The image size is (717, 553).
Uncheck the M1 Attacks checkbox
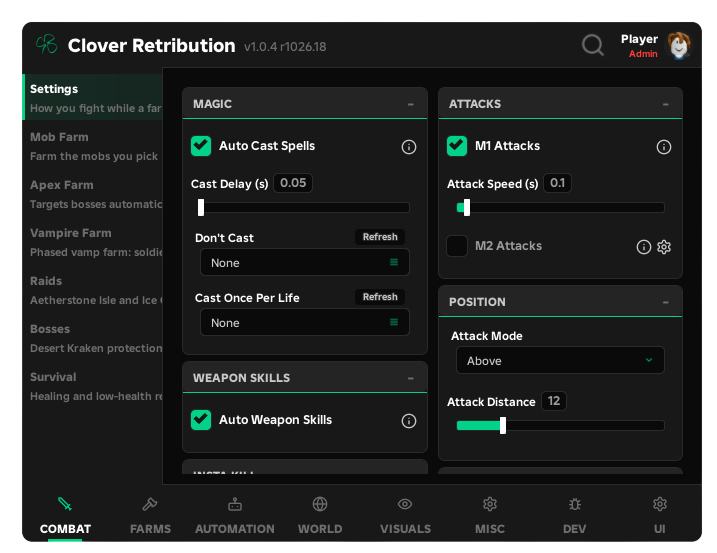[457, 146]
